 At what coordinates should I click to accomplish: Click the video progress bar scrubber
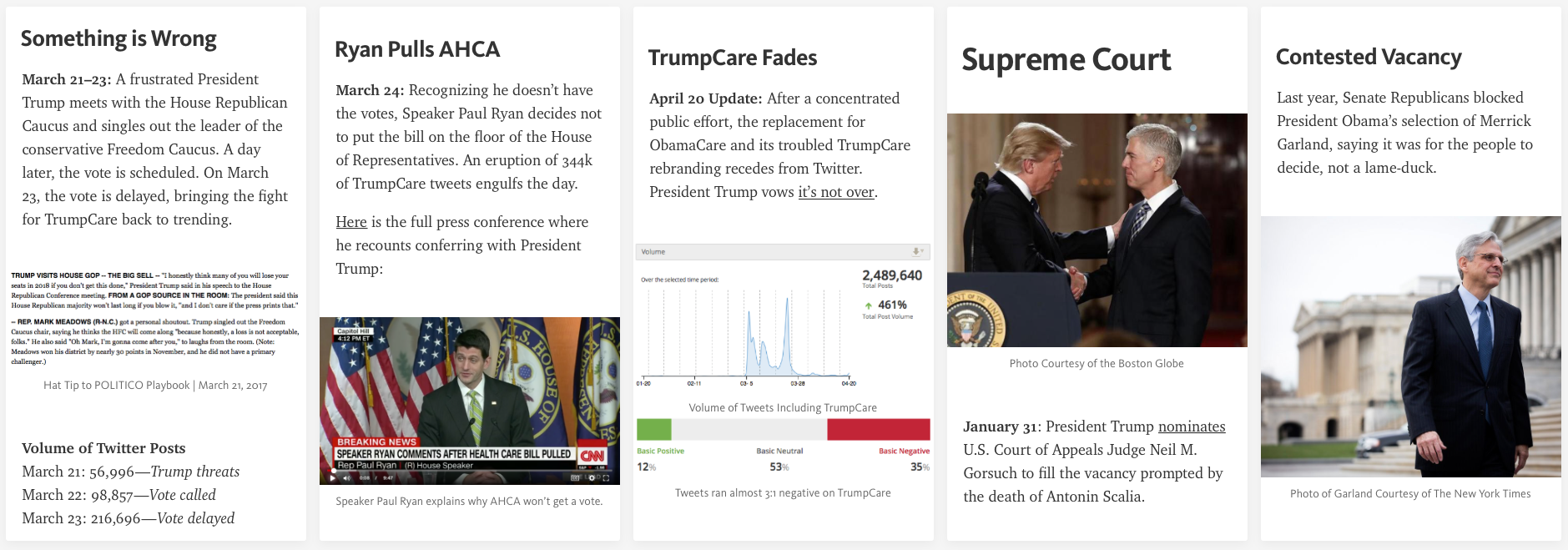pyautogui.click(x=335, y=472)
